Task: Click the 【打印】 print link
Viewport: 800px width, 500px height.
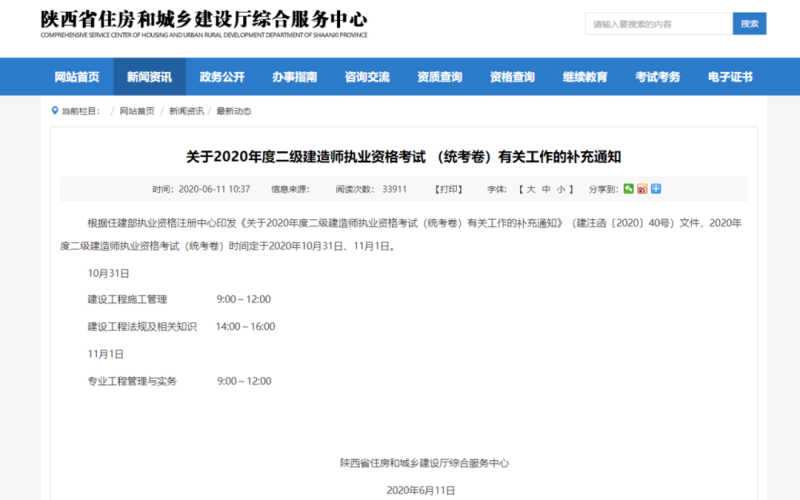Action: point(449,189)
